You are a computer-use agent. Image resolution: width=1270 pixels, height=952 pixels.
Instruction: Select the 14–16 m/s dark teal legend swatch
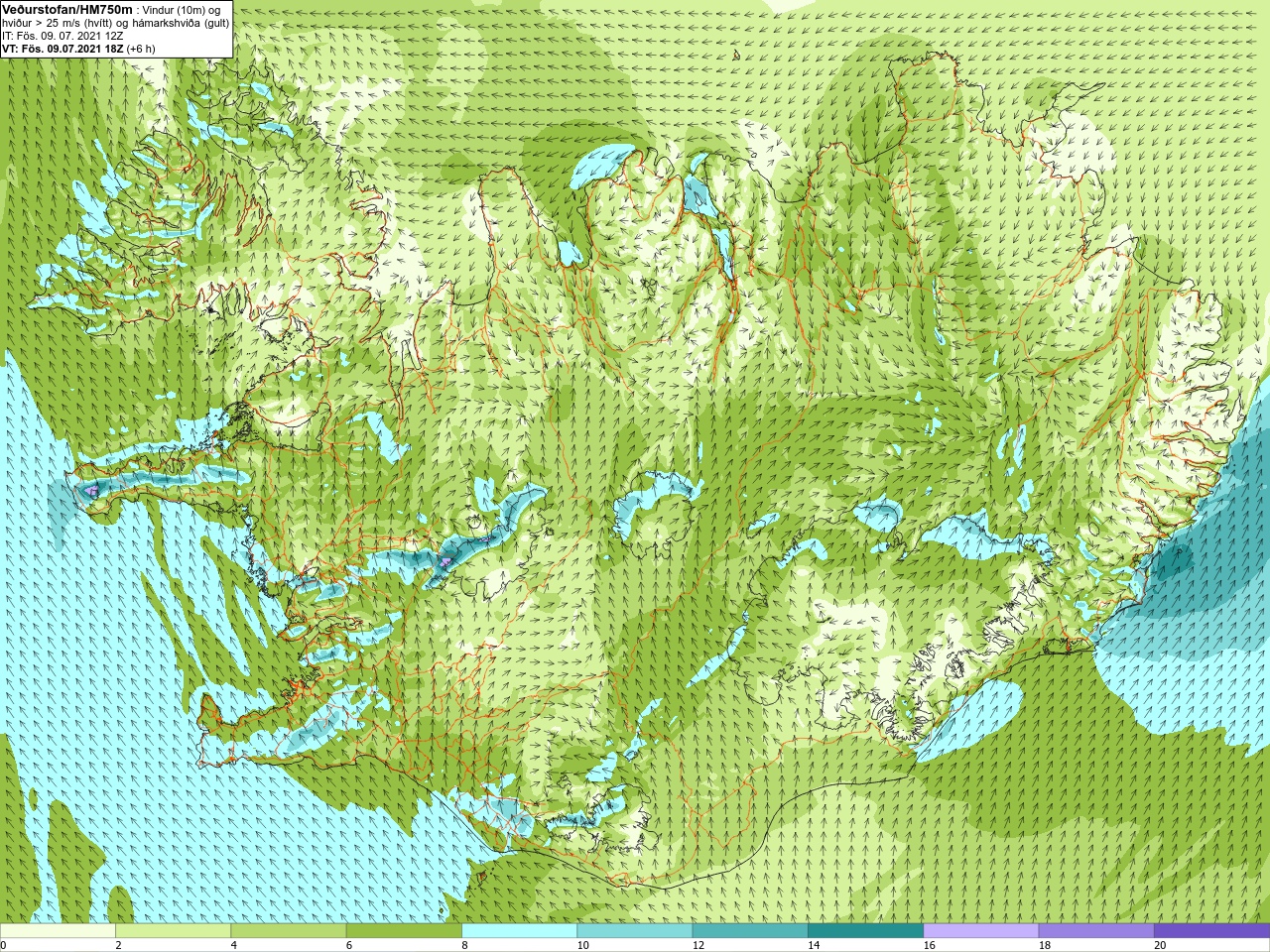pos(865,931)
